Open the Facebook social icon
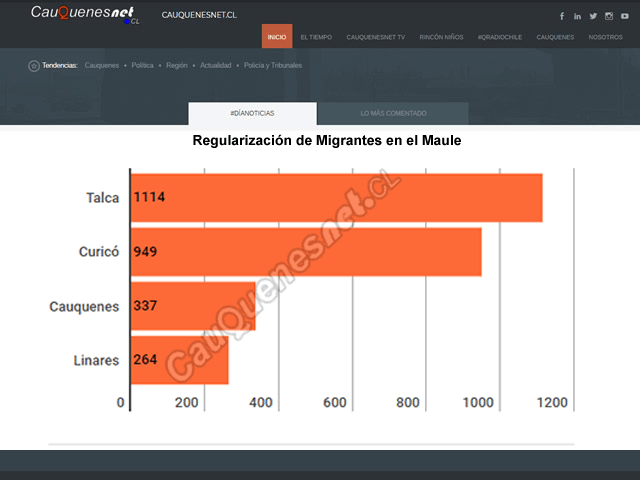Viewport: 640px width, 480px height. (562, 16)
